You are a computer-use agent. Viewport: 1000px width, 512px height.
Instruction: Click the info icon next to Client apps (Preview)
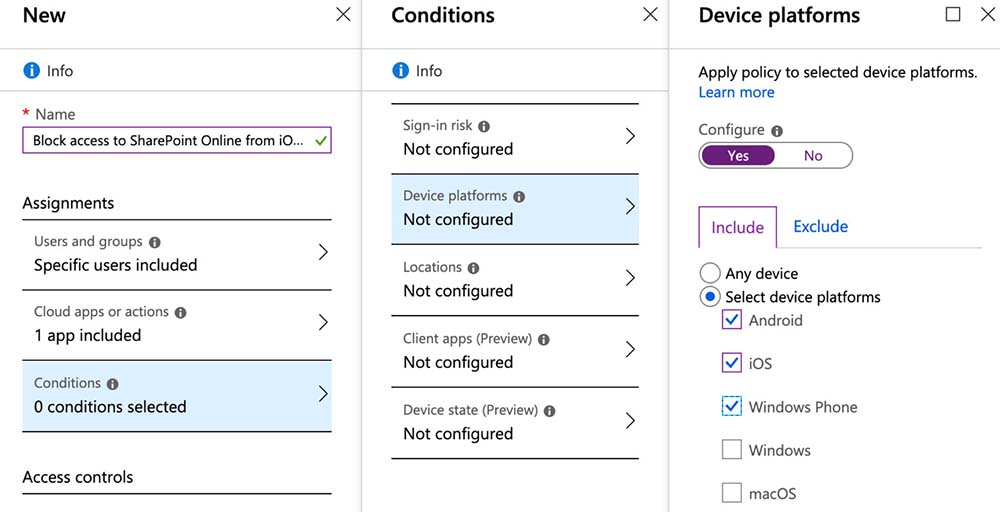543,339
